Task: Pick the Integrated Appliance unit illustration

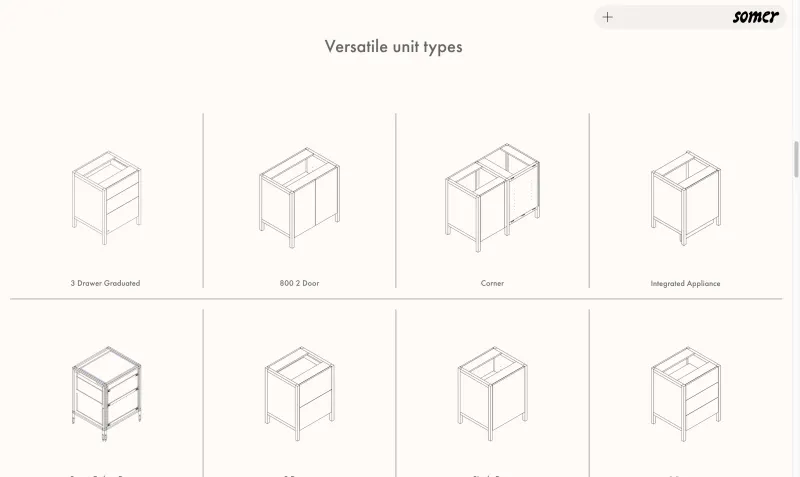Action: point(686,198)
